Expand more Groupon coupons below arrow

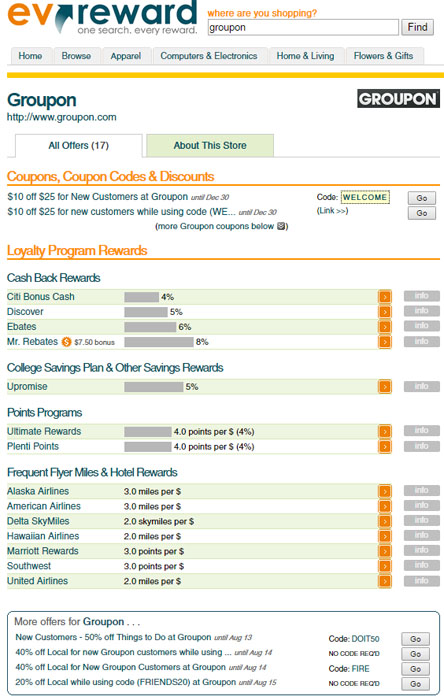pyautogui.click(x=281, y=226)
